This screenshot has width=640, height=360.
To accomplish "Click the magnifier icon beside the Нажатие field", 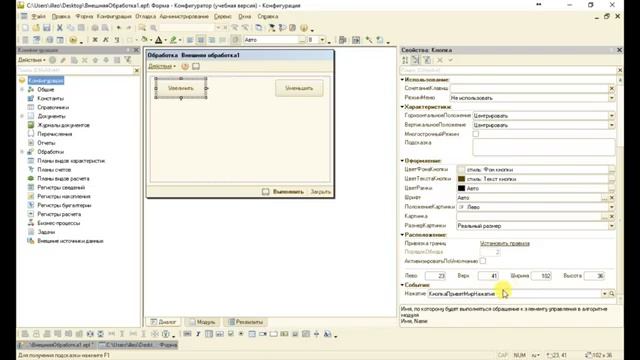I will (611, 293).
